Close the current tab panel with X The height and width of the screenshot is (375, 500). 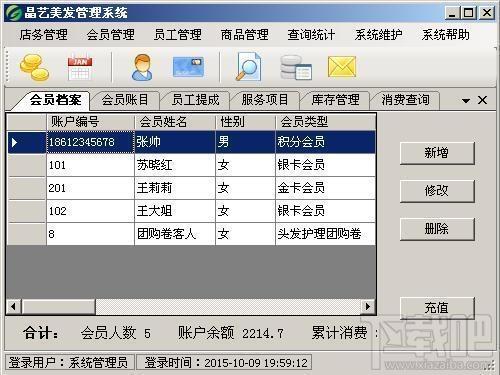(482, 100)
